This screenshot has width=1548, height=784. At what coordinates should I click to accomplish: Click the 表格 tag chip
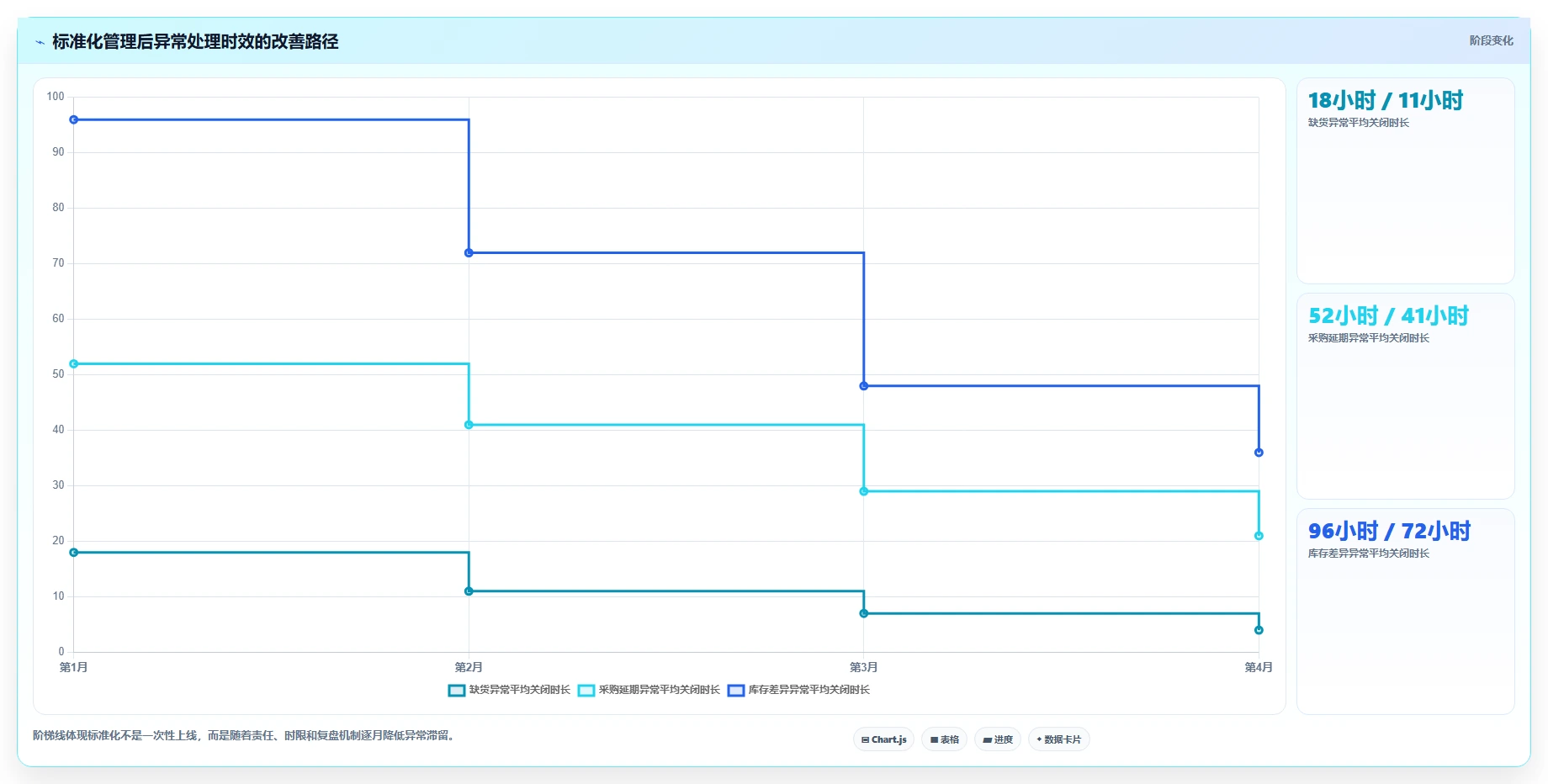pyautogui.click(x=944, y=739)
